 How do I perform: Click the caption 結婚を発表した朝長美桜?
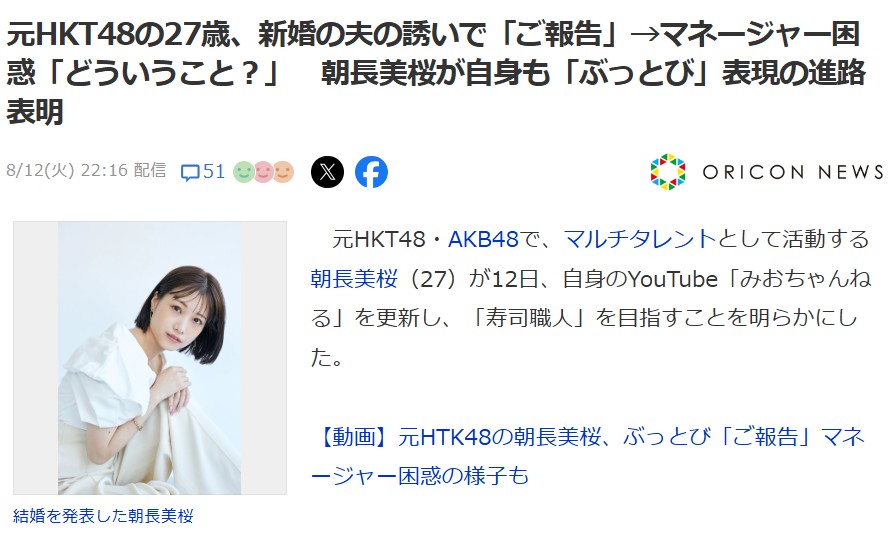click(x=103, y=516)
